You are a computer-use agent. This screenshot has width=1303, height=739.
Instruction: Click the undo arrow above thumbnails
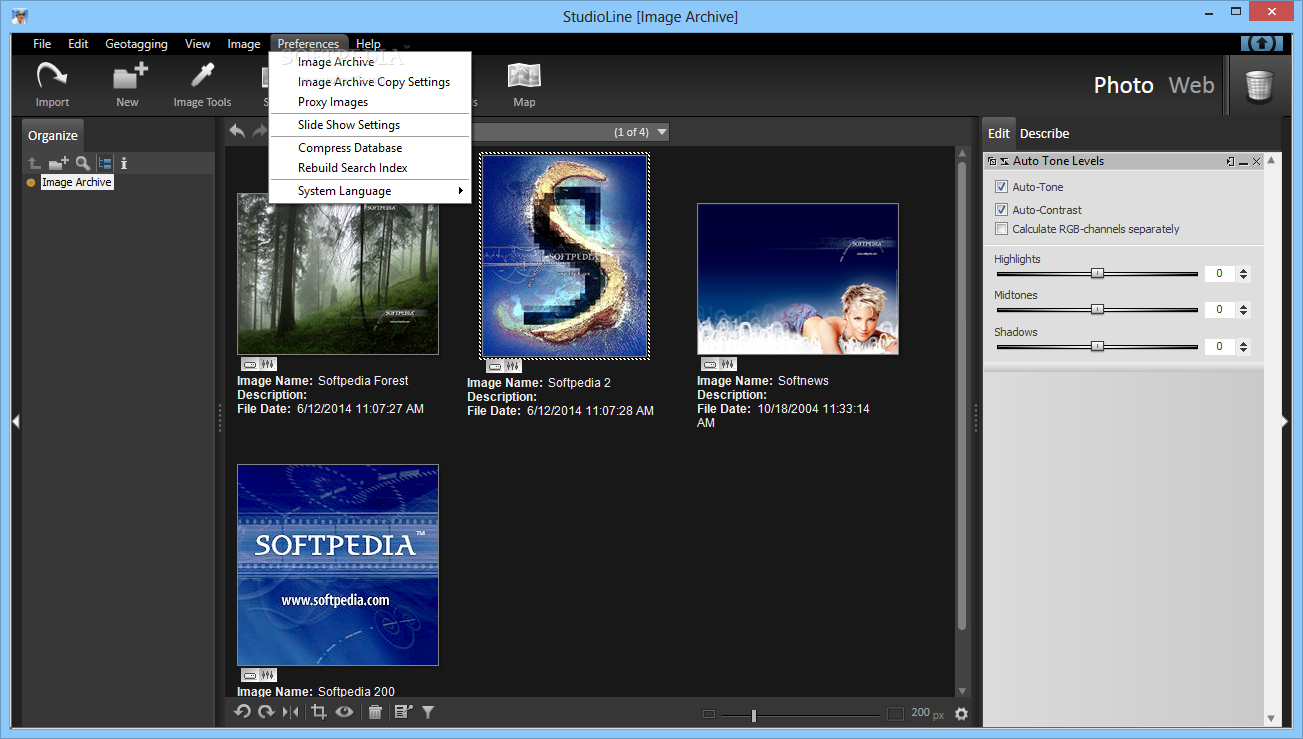tap(237, 131)
